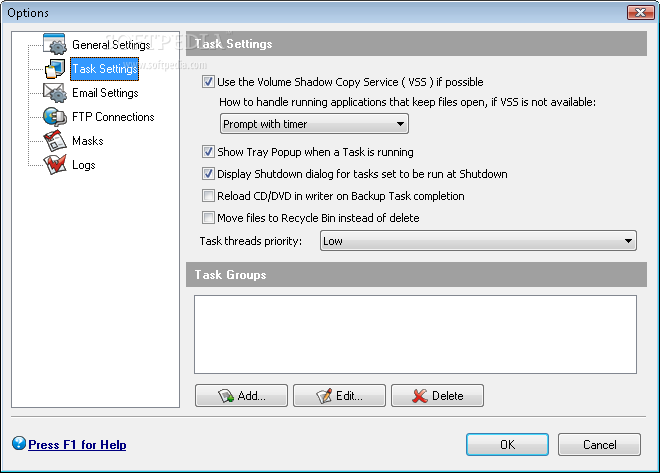The width and height of the screenshot is (660, 473).
Task: Uncheck Use the Volume Shadow Copy Service
Action: (x=208, y=82)
